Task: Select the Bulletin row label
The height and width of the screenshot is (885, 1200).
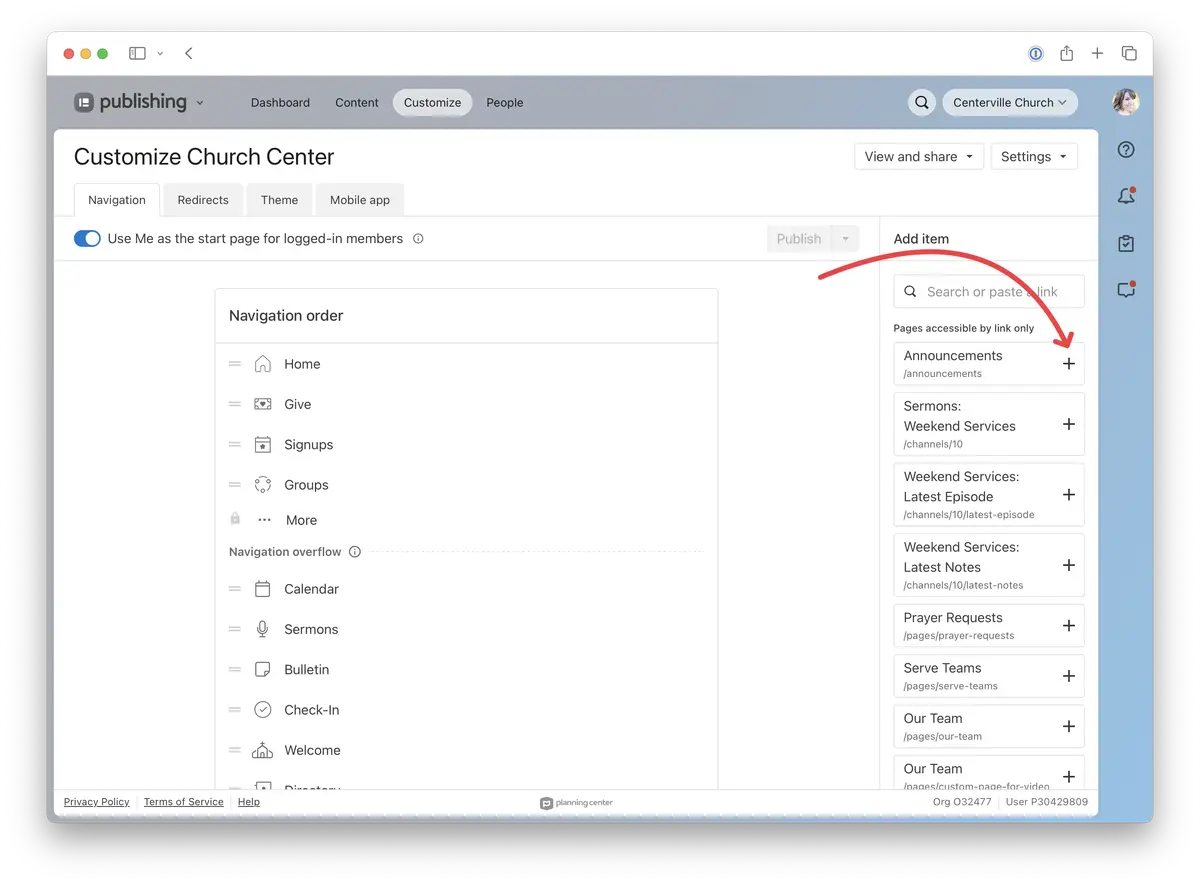Action: (x=307, y=670)
